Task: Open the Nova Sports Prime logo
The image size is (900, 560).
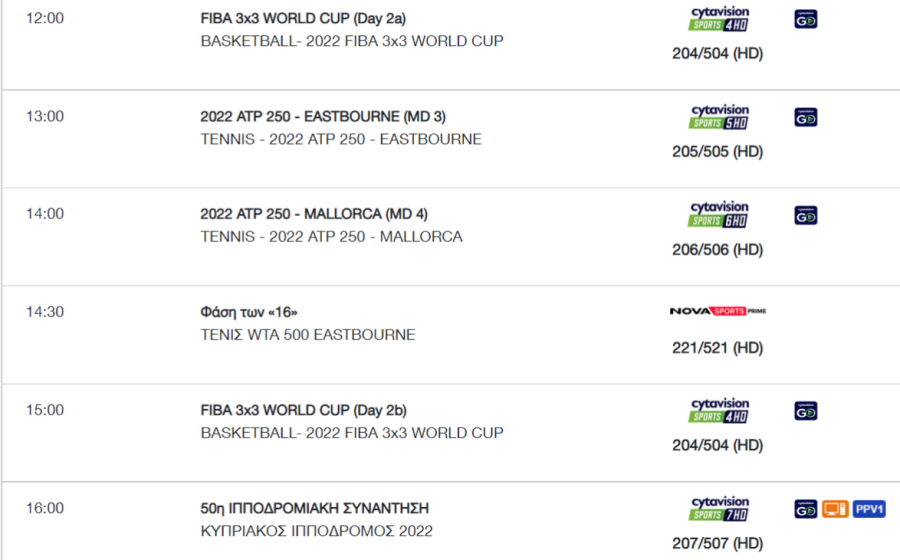Action: point(718,311)
